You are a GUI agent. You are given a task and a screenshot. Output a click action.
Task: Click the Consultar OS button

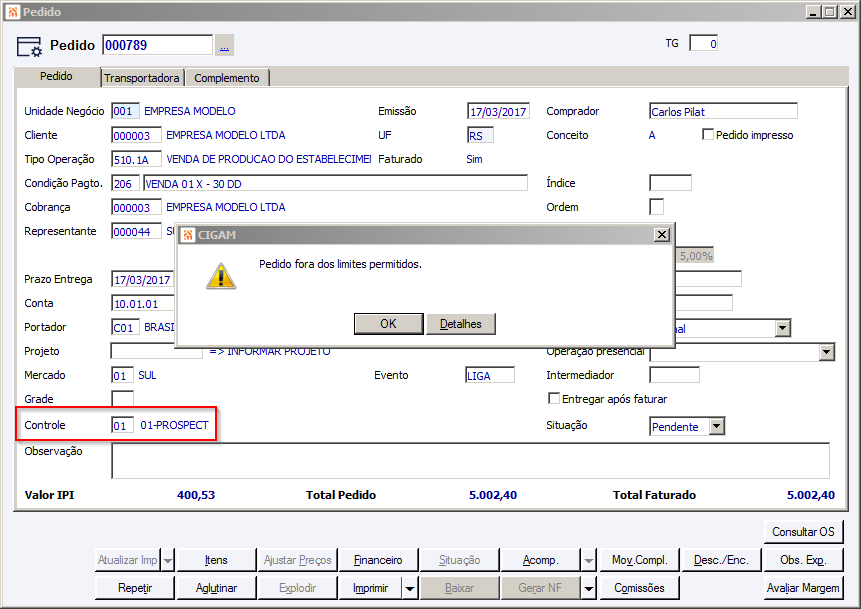coord(803,532)
